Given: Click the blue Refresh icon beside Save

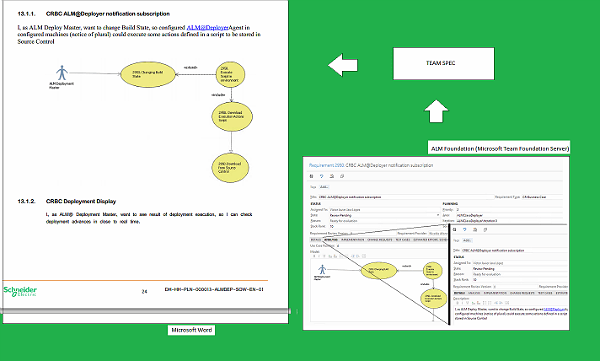Looking at the screenshot, I should coord(321,176).
